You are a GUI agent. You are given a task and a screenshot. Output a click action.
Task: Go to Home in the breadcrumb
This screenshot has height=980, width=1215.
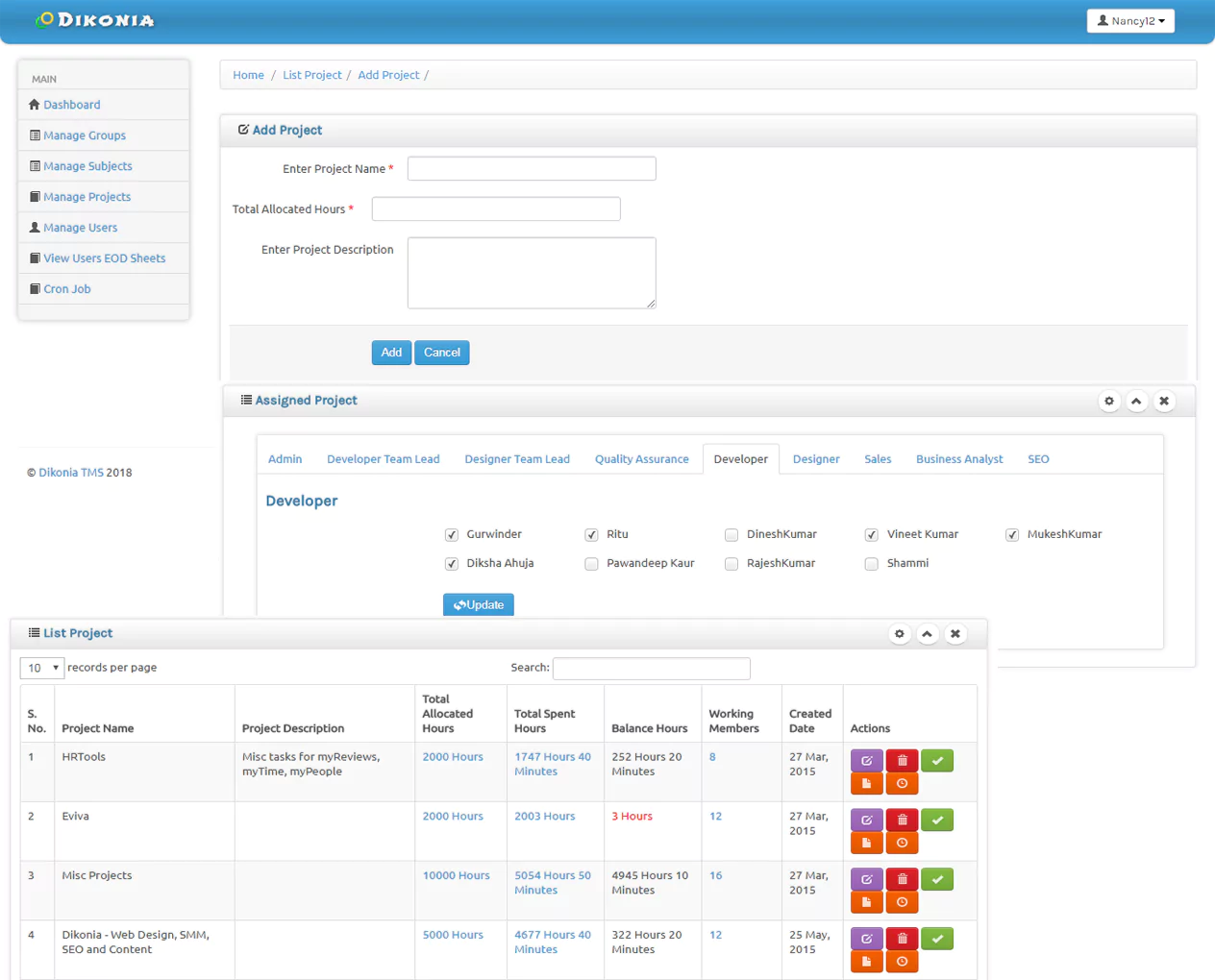click(x=248, y=75)
